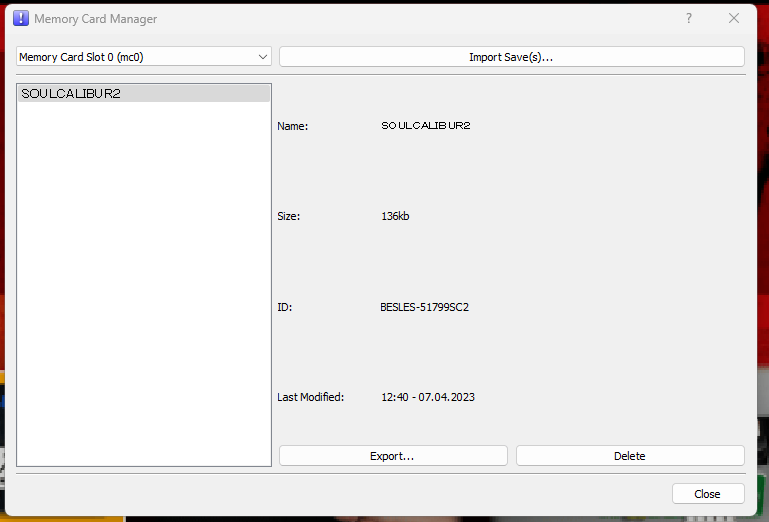Click the ID field label
The width and height of the screenshot is (769, 522).
pos(283,307)
